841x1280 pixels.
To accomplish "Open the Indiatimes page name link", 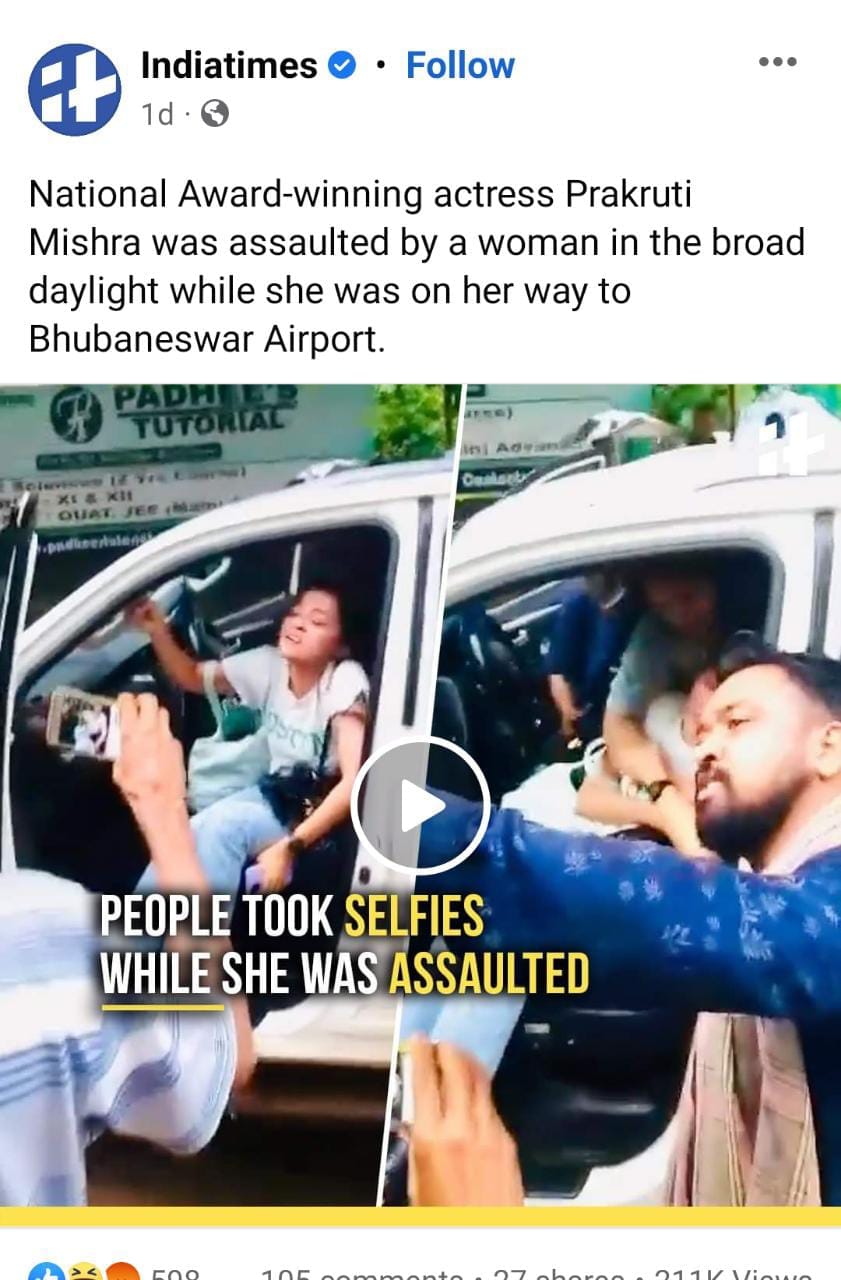I will coord(229,66).
